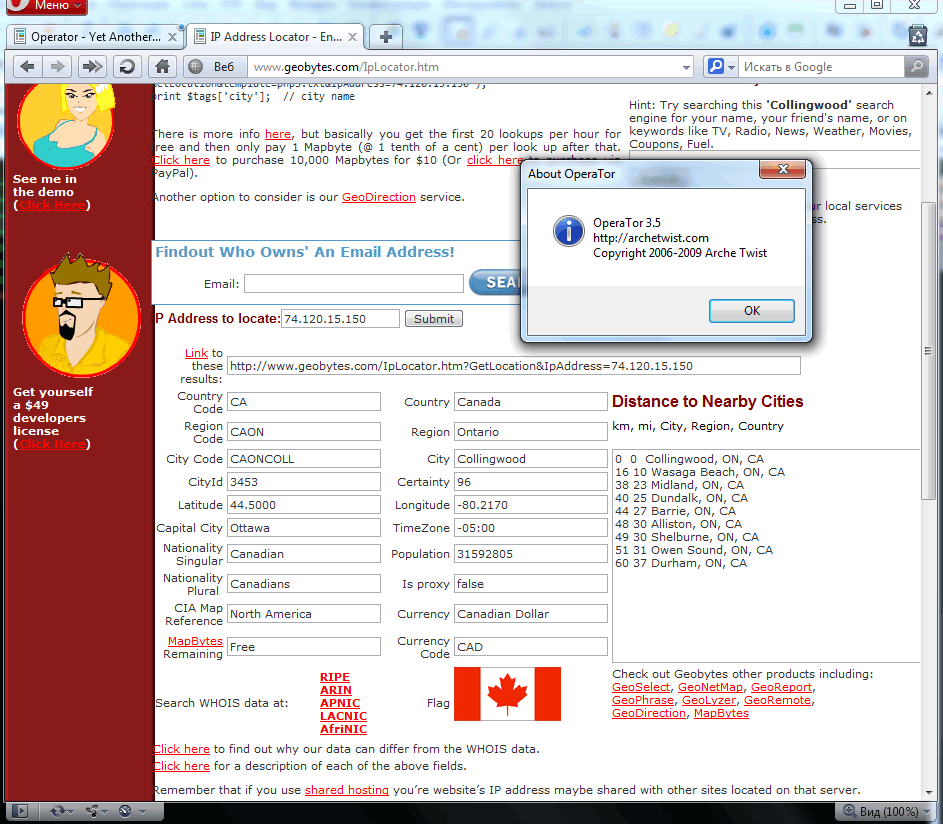Screen dimensions: 943x824
Task: Add a new tab with plus button
Action: (386, 37)
